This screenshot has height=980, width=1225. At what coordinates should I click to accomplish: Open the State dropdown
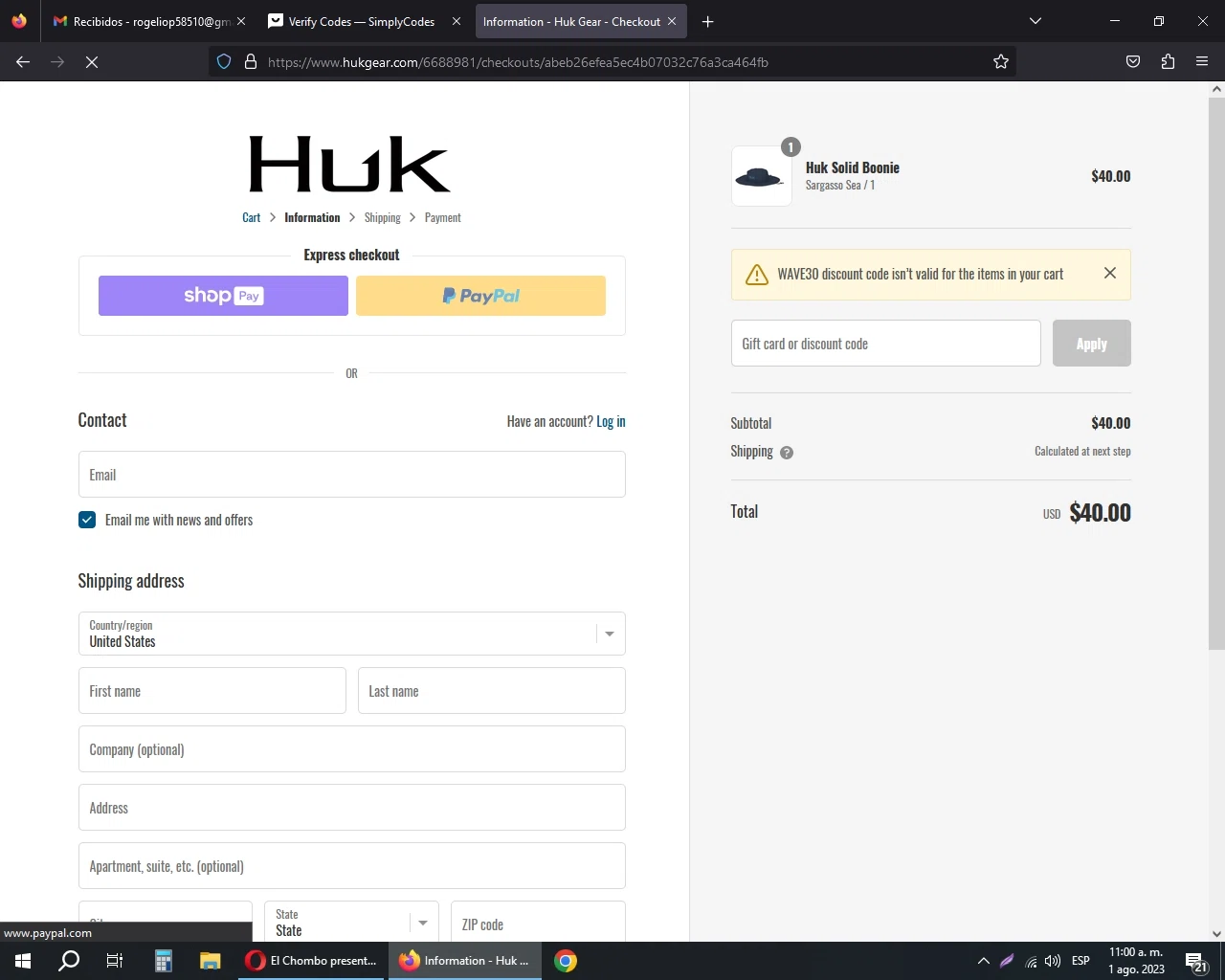click(351, 922)
